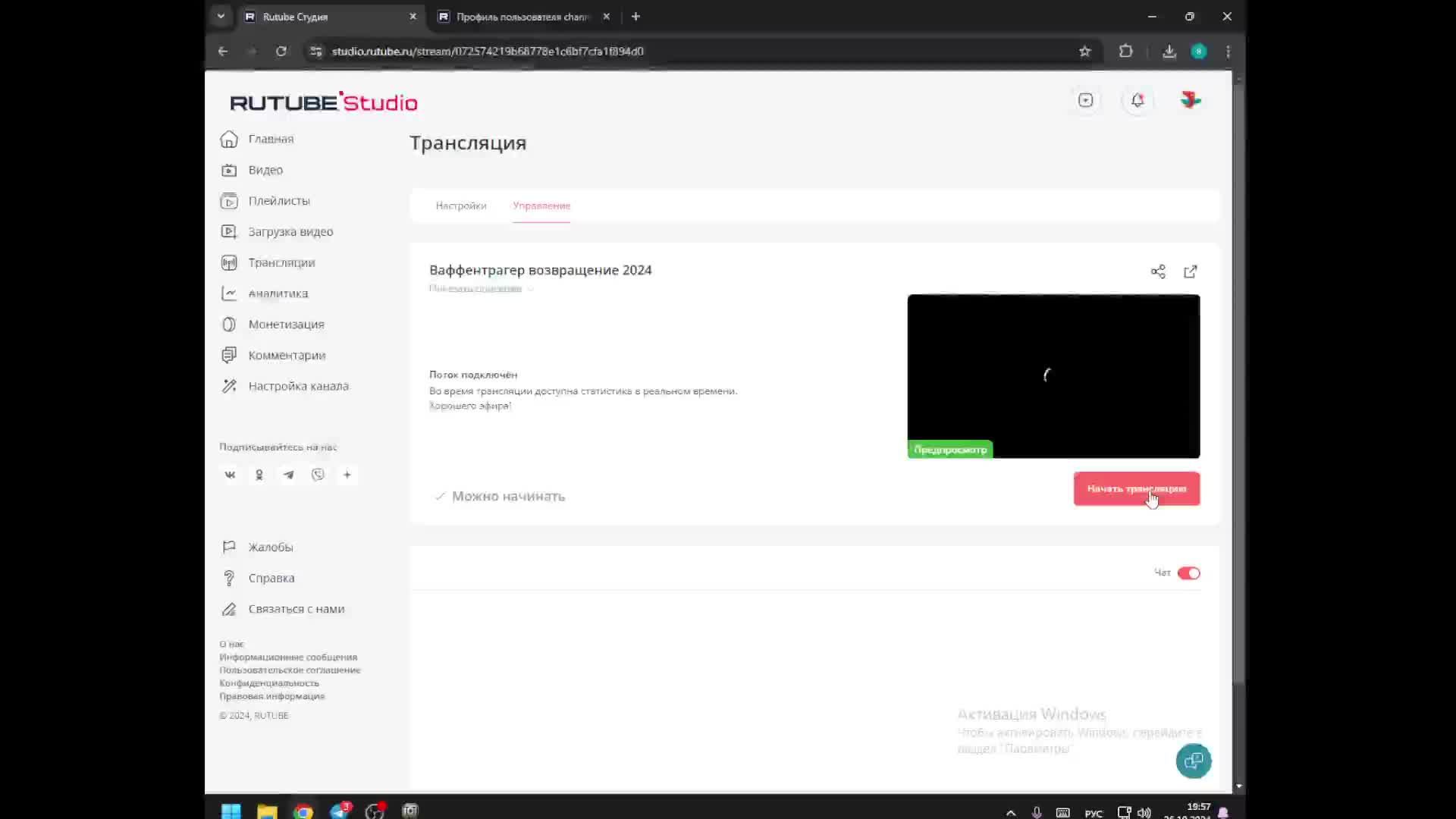The width and height of the screenshot is (1456, 819).
Task: Open the Telegram social link icon
Action: click(288, 475)
